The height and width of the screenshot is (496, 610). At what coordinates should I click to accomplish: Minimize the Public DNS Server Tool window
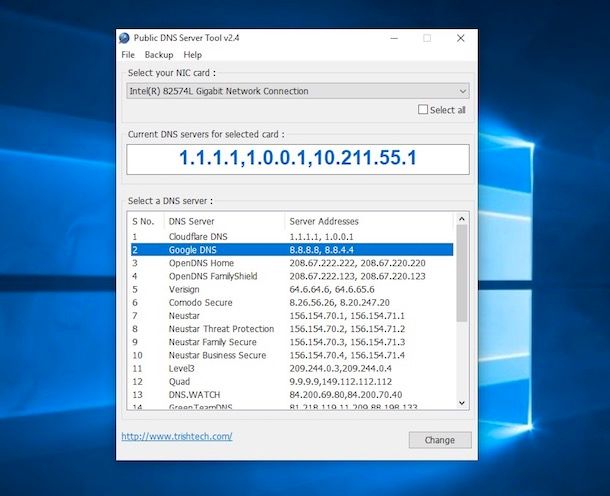click(x=394, y=38)
